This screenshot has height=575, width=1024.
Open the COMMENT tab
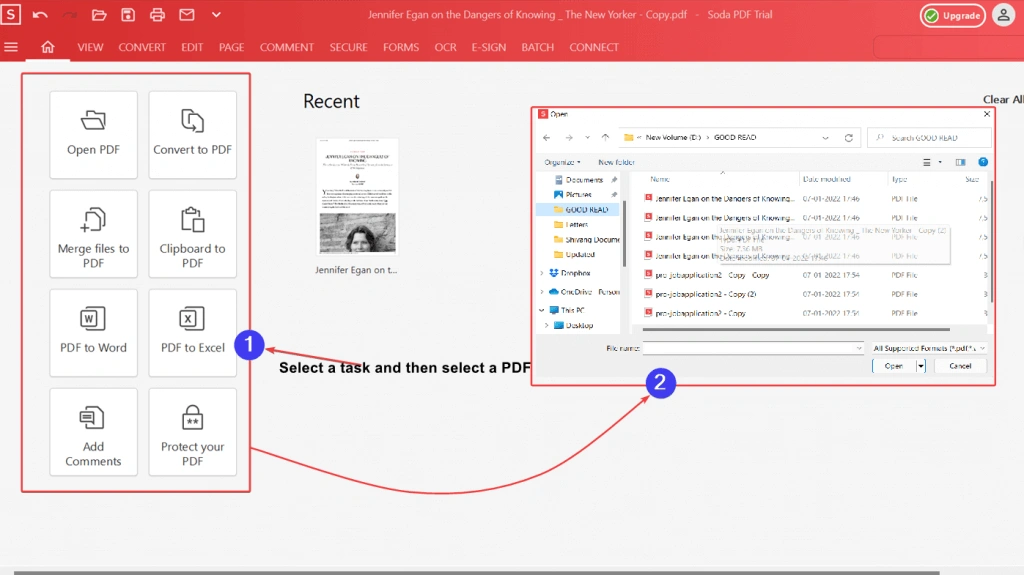coord(287,47)
